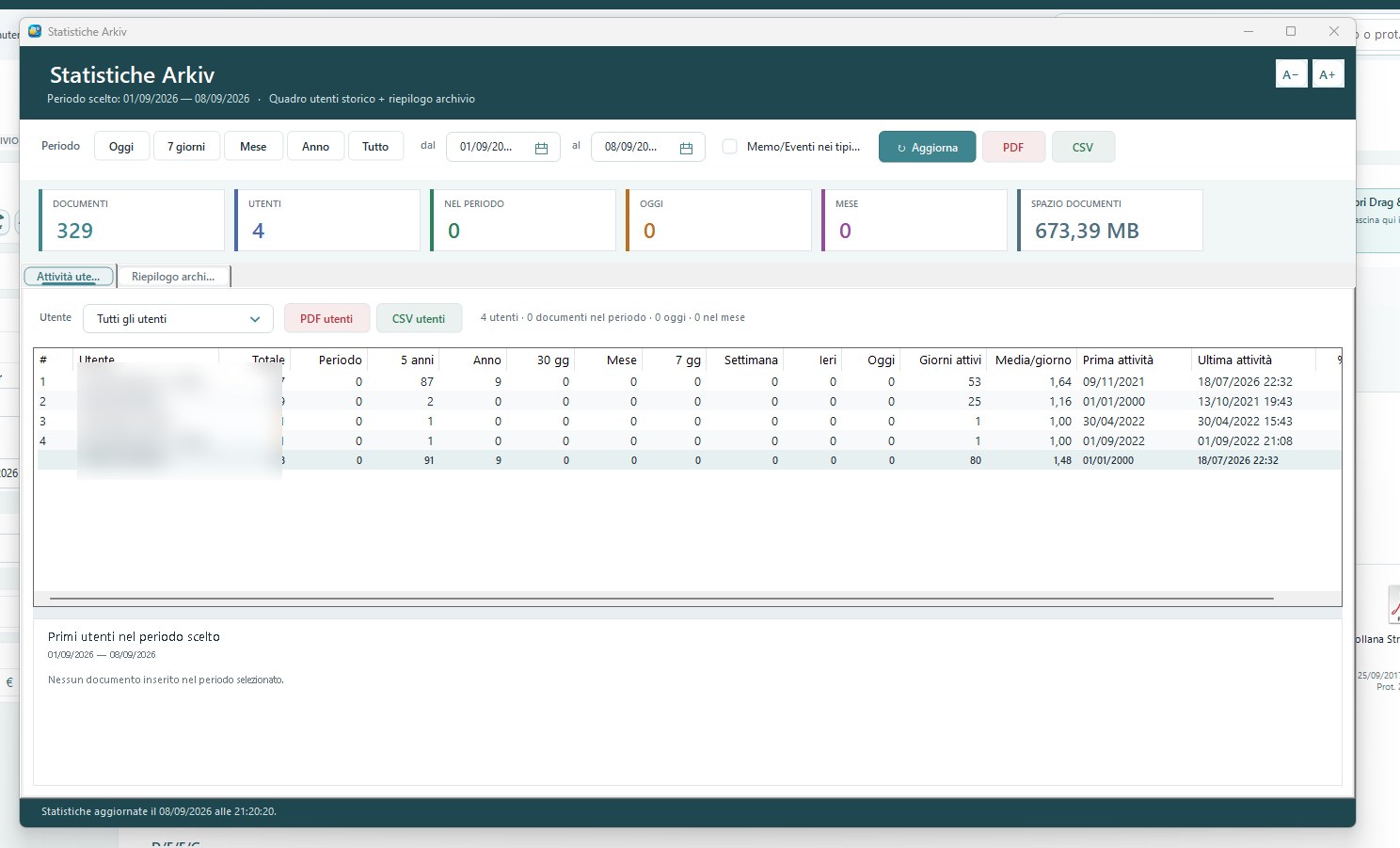Click the '4 utenti · 0 documenti nel periodo' summary text
Image resolution: width=1400 pixels, height=848 pixels.
[x=612, y=318]
